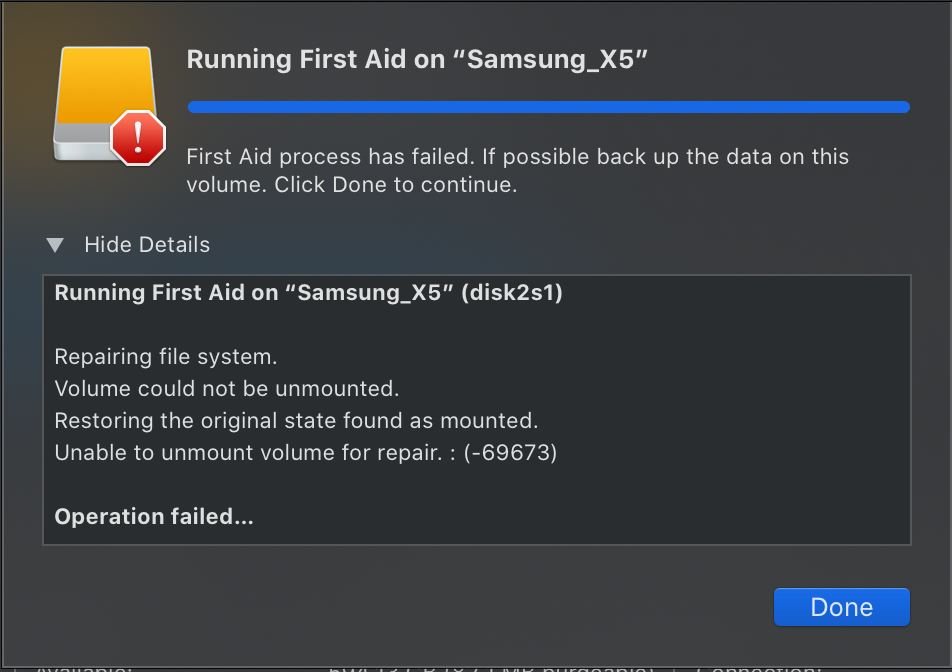
Task: Click "Samsung_X5" in the dialog title
Action: pos(550,59)
